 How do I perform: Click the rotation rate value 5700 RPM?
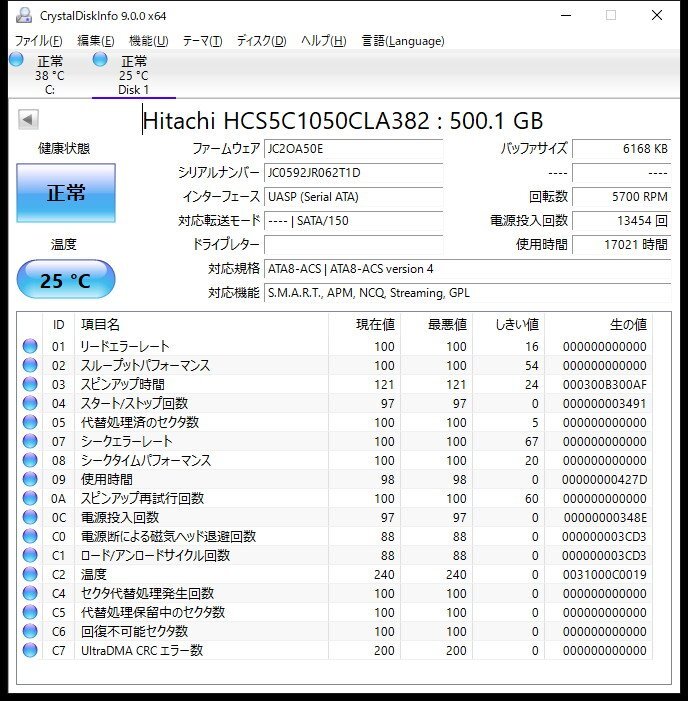pyautogui.click(x=622, y=197)
